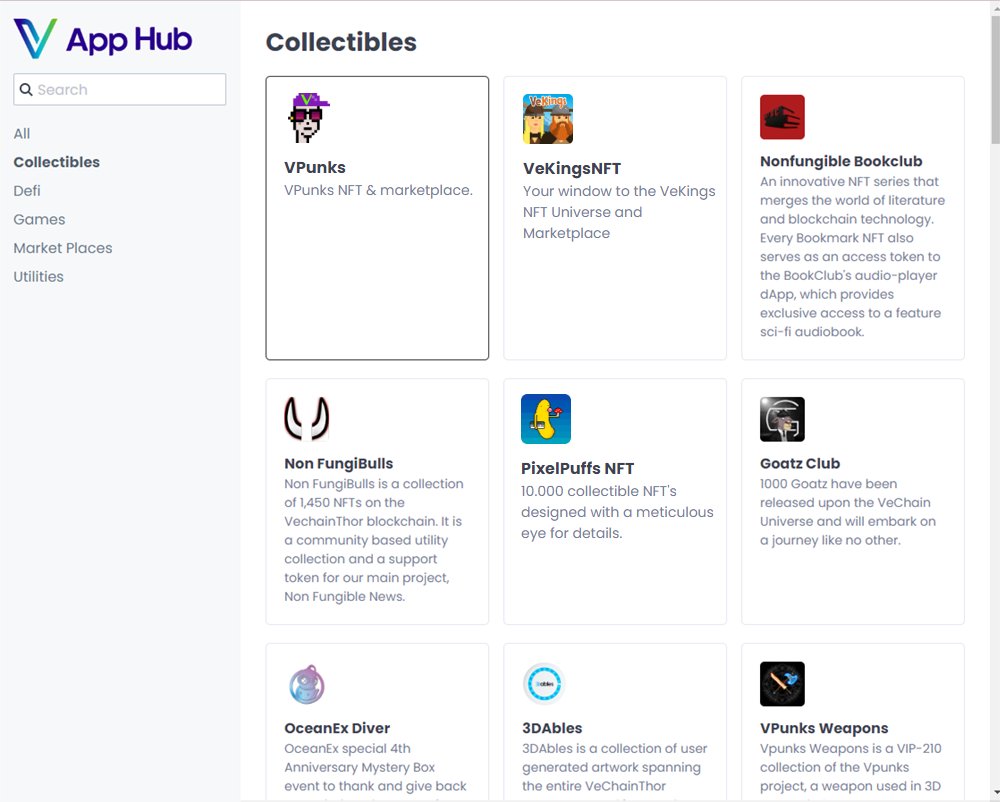Click 'Your window to the VeKings' description
1000x802 pixels.
(x=619, y=191)
